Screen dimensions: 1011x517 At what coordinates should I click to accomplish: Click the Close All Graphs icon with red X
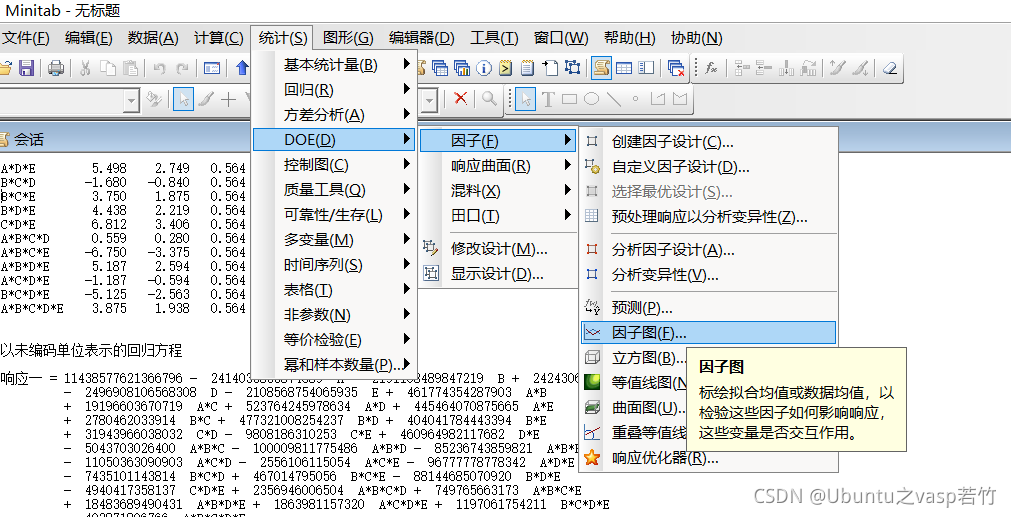pyautogui.click(x=676, y=68)
